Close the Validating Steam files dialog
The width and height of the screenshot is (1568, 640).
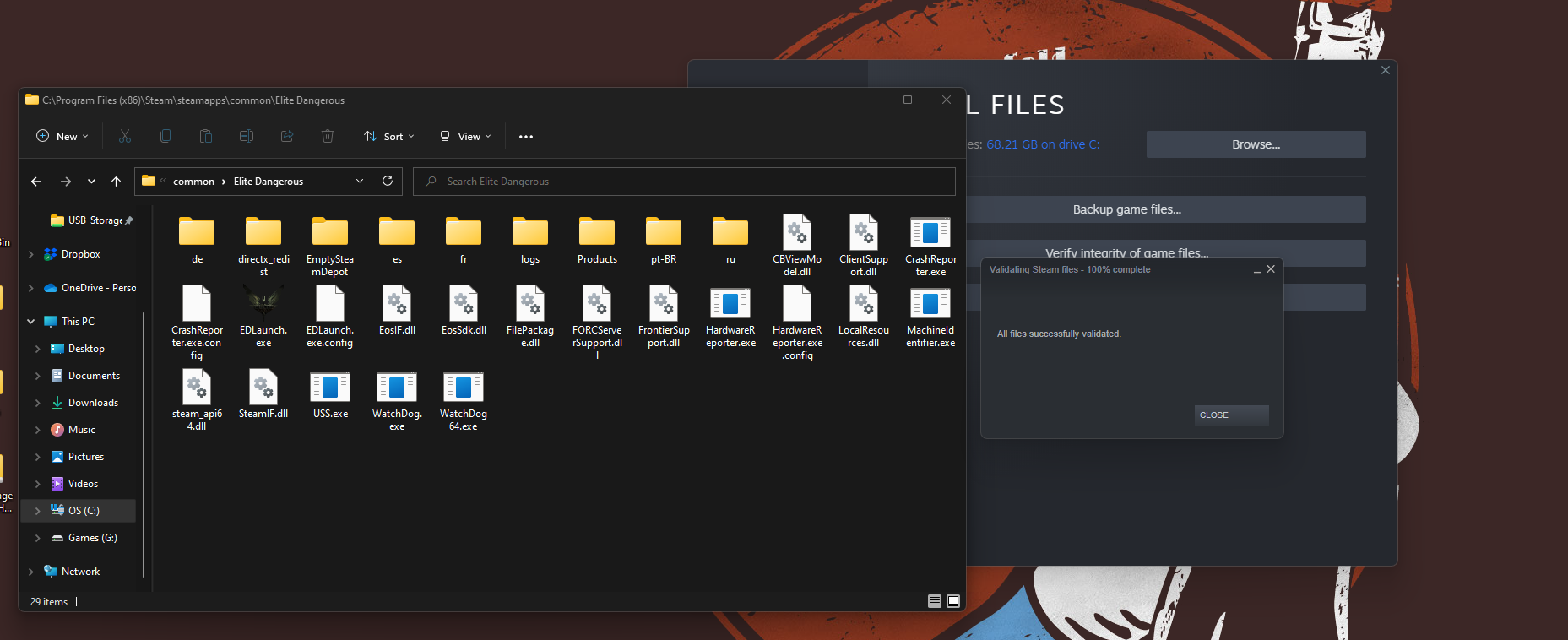[1271, 269]
